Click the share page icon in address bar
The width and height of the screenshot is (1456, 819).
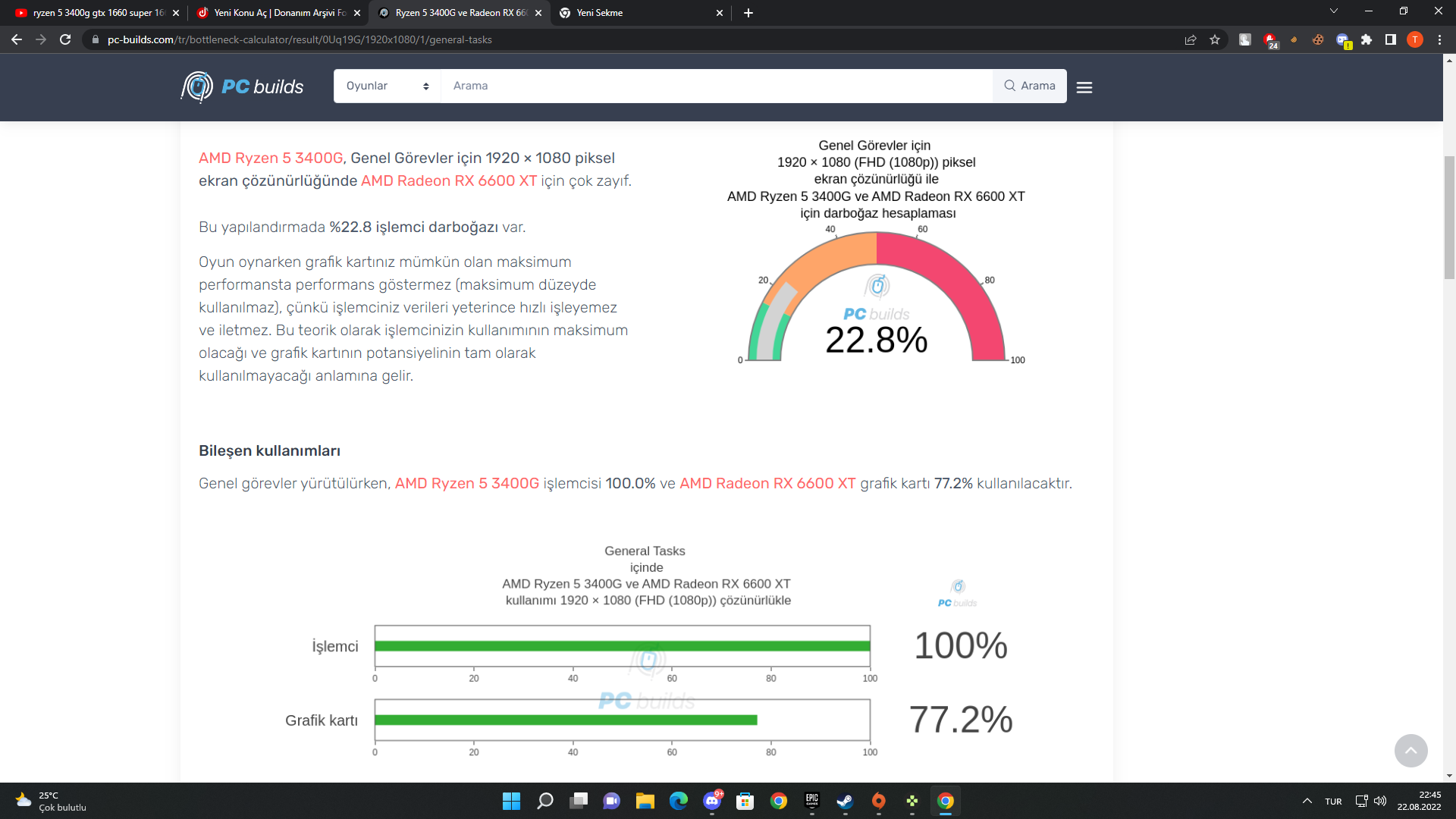click(x=1191, y=39)
